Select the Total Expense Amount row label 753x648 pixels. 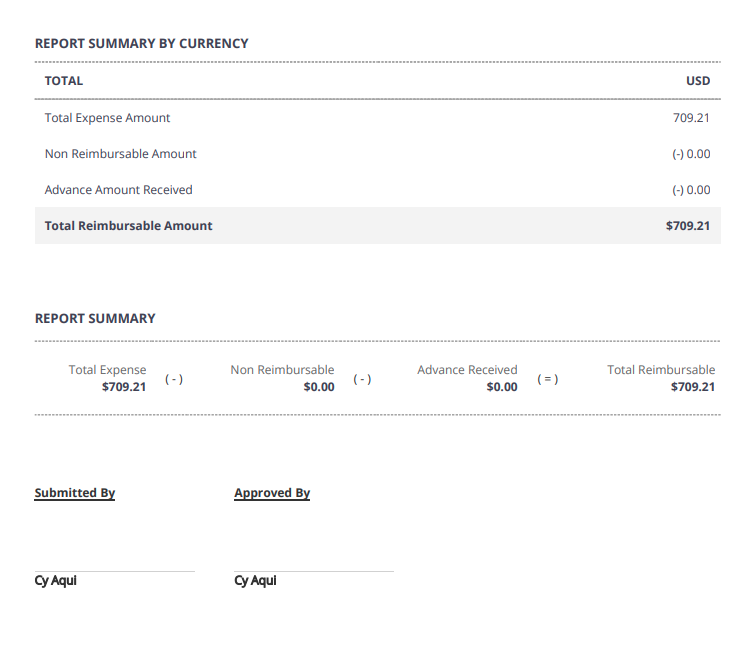[107, 118]
